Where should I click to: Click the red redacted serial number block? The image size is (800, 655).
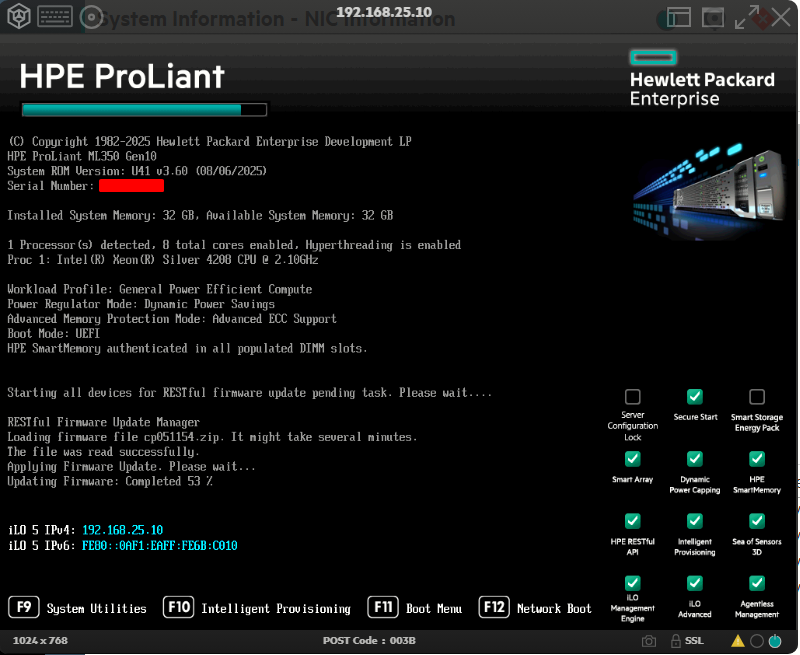pos(132,186)
